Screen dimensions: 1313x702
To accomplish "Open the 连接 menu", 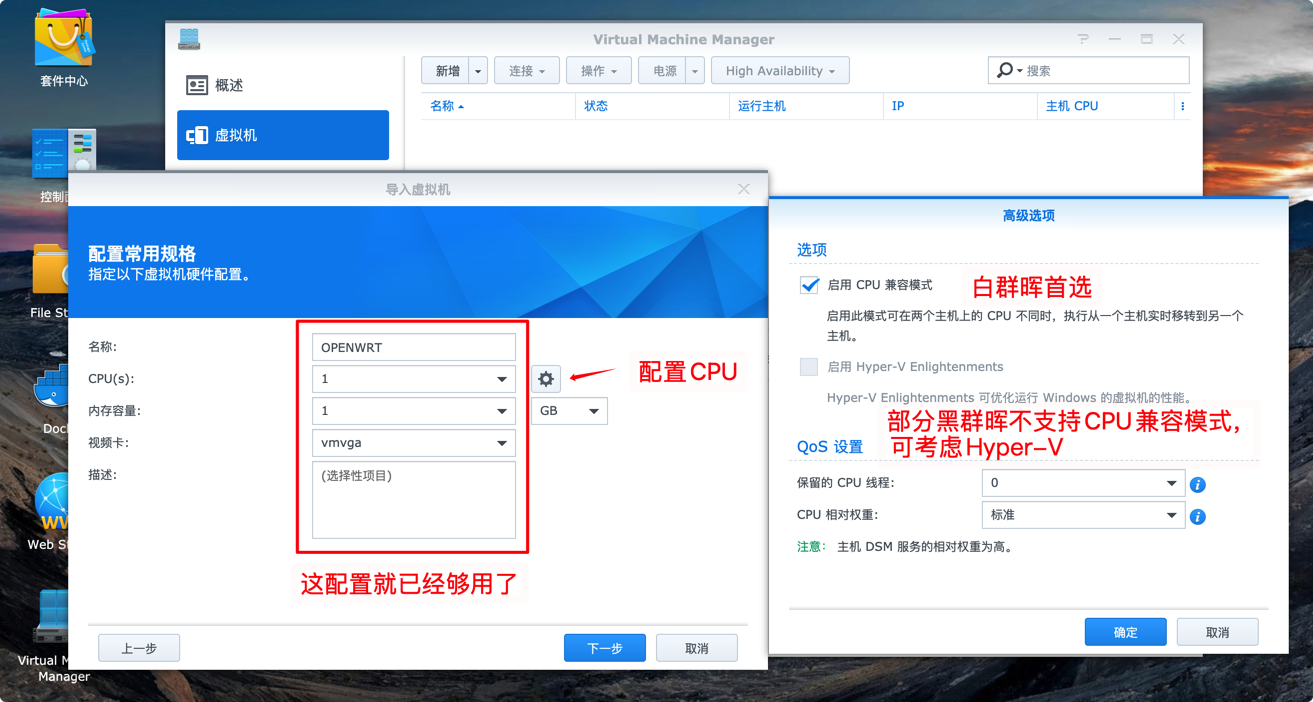I will tap(526, 71).
